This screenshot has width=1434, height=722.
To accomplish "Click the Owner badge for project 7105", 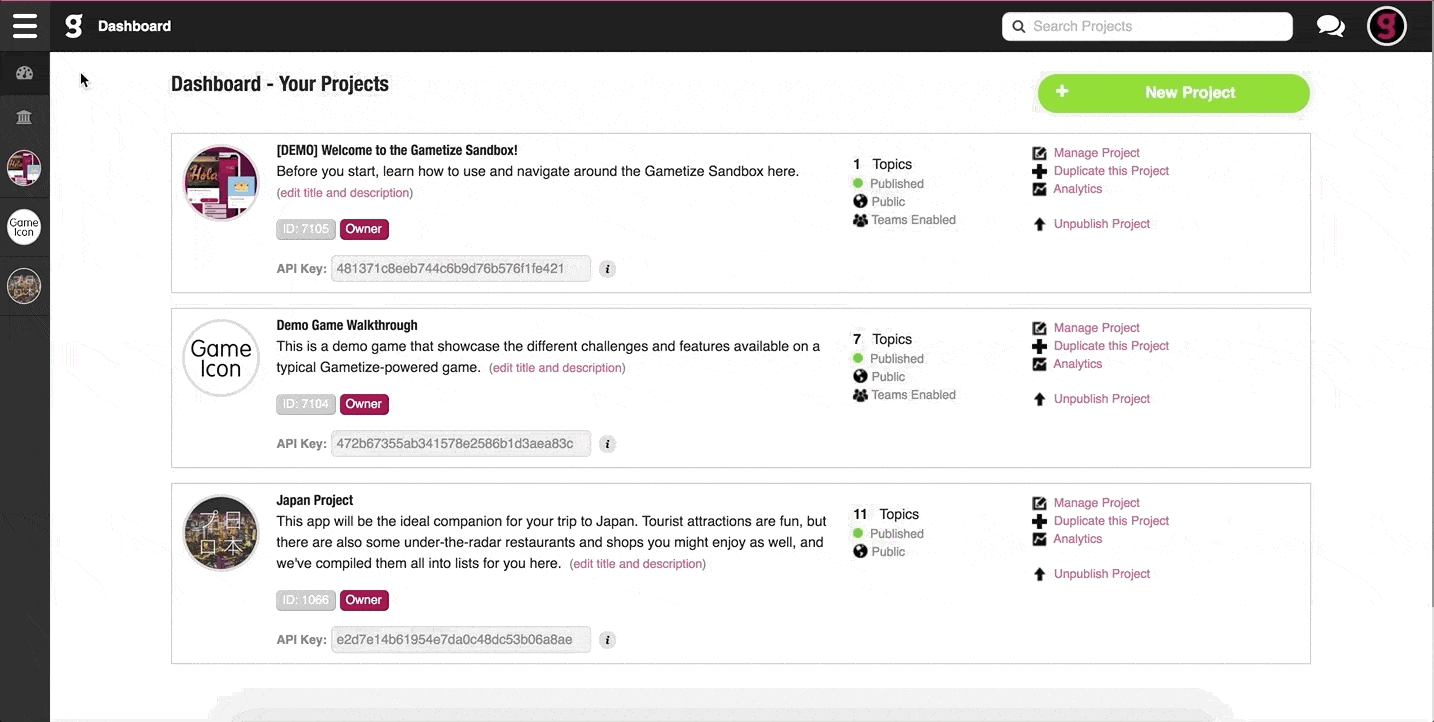I will pyautogui.click(x=364, y=229).
